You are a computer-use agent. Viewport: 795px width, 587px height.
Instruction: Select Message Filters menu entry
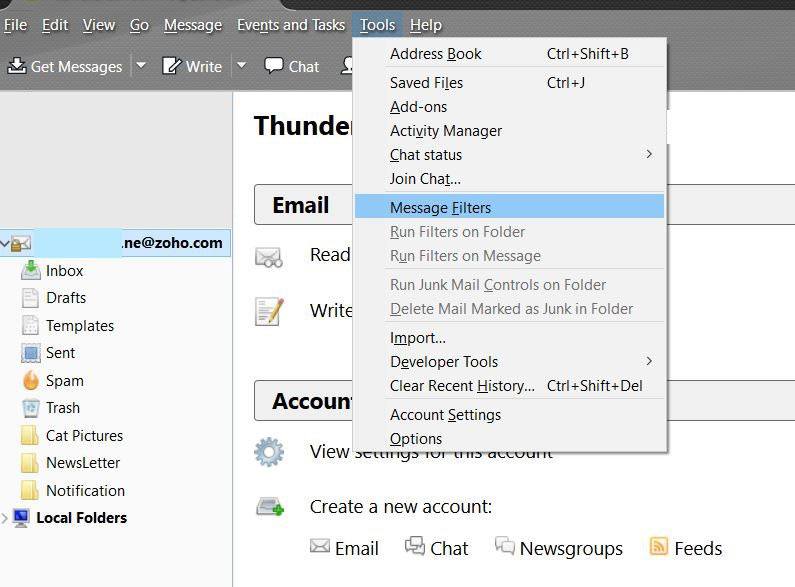510,208
